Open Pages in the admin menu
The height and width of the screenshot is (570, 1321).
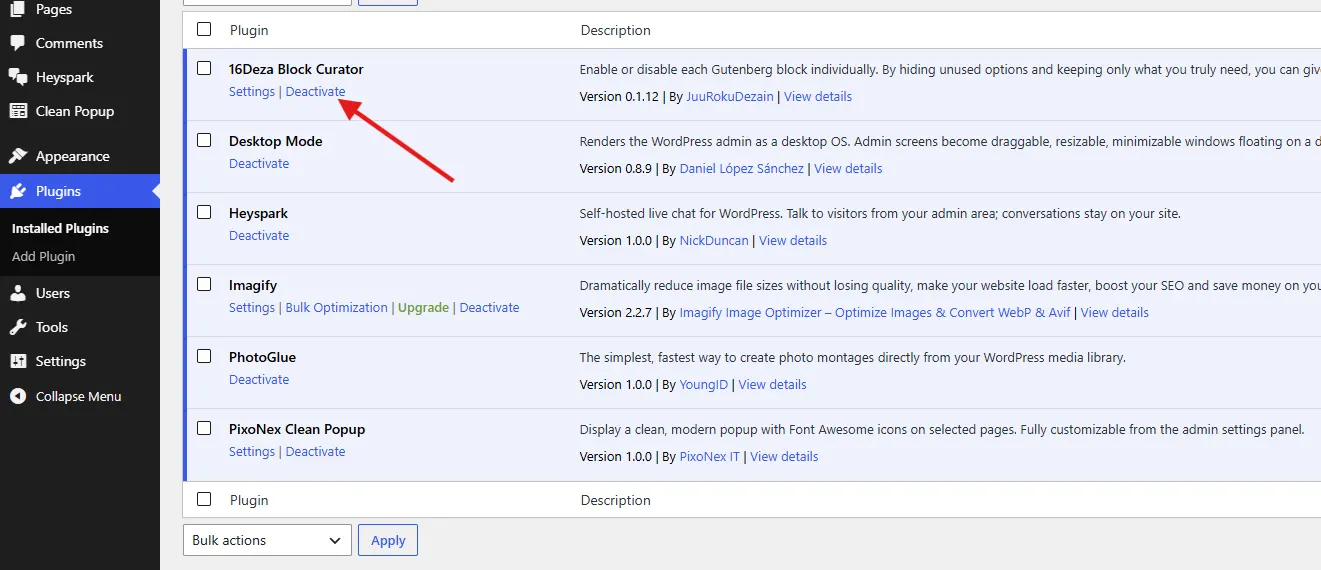click(x=54, y=9)
